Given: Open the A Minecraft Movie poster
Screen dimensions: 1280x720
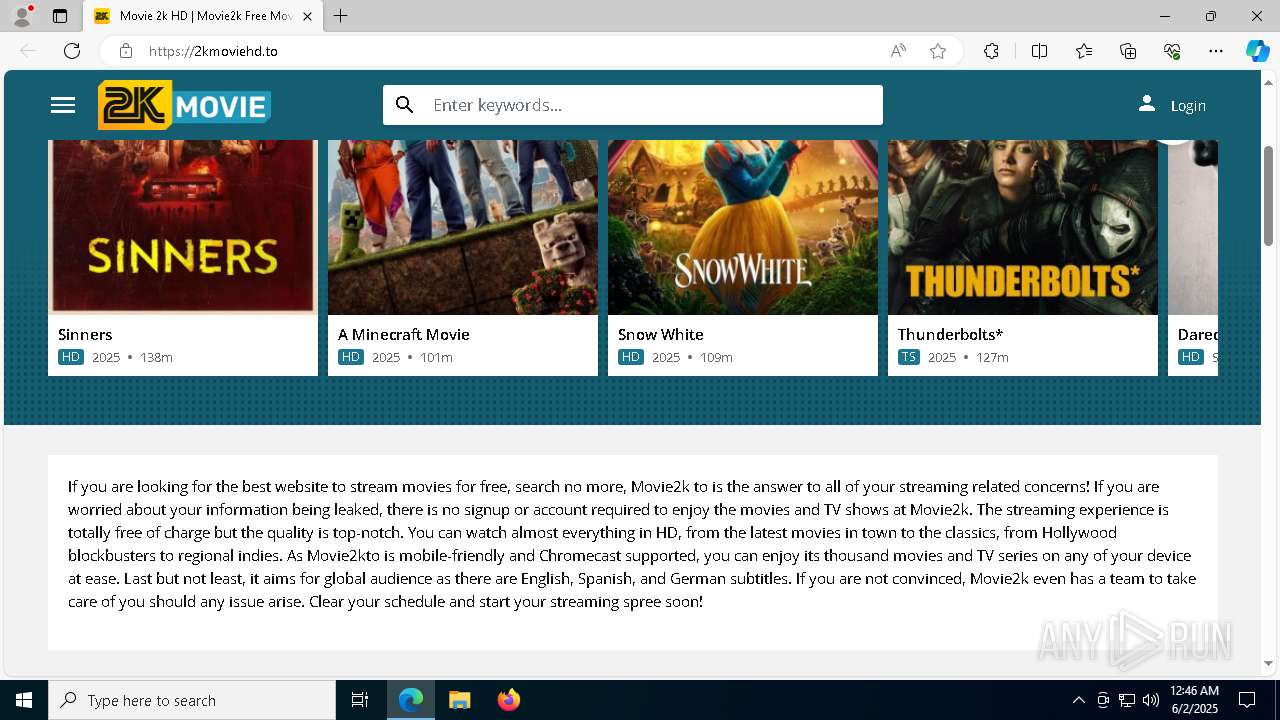Looking at the screenshot, I should 463,227.
